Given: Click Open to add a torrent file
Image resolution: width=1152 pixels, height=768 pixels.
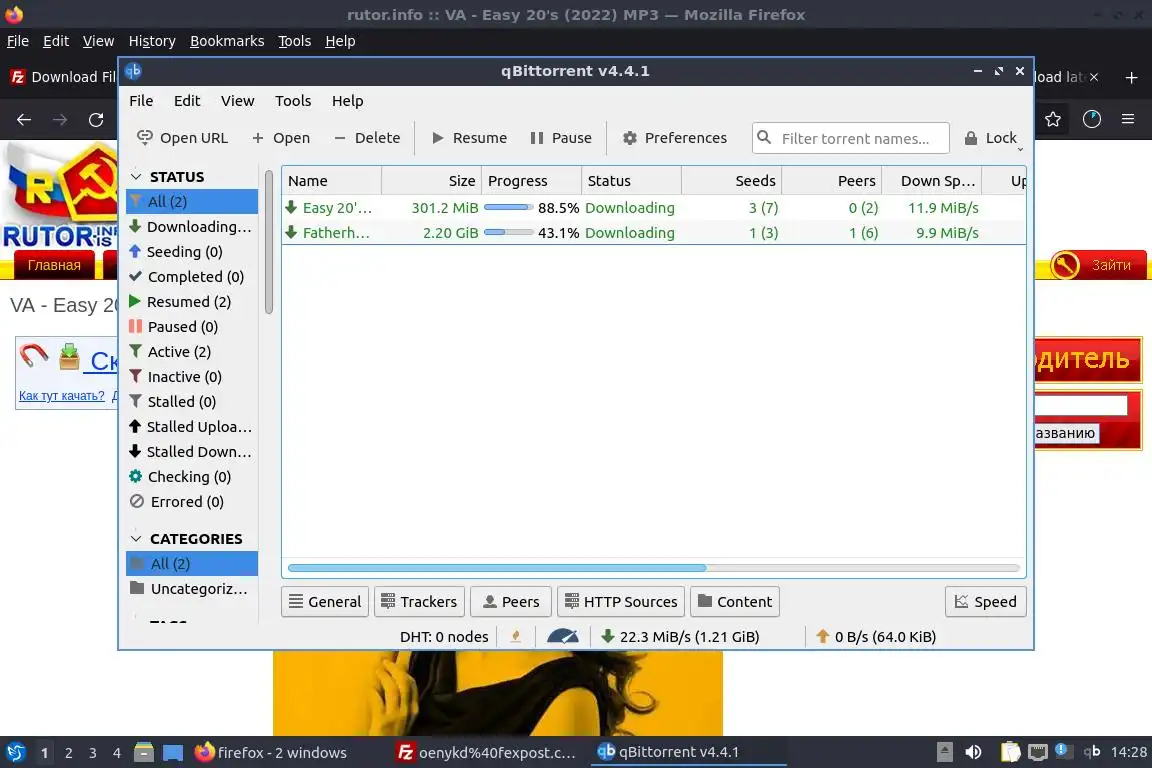Looking at the screenshot, I should click(281, 138).
